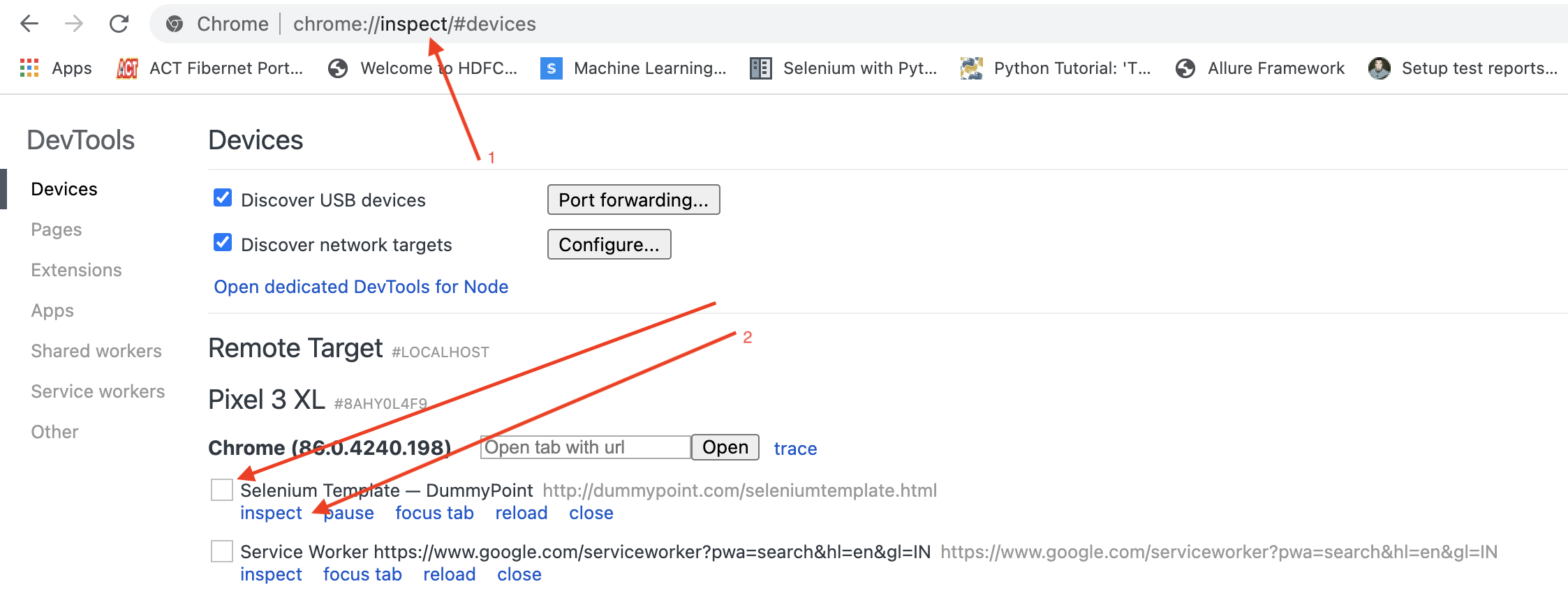Open dedicated DevTools for Node link
The height and width of the screenshot is (607, 1568).
click(x=361, y=287)
